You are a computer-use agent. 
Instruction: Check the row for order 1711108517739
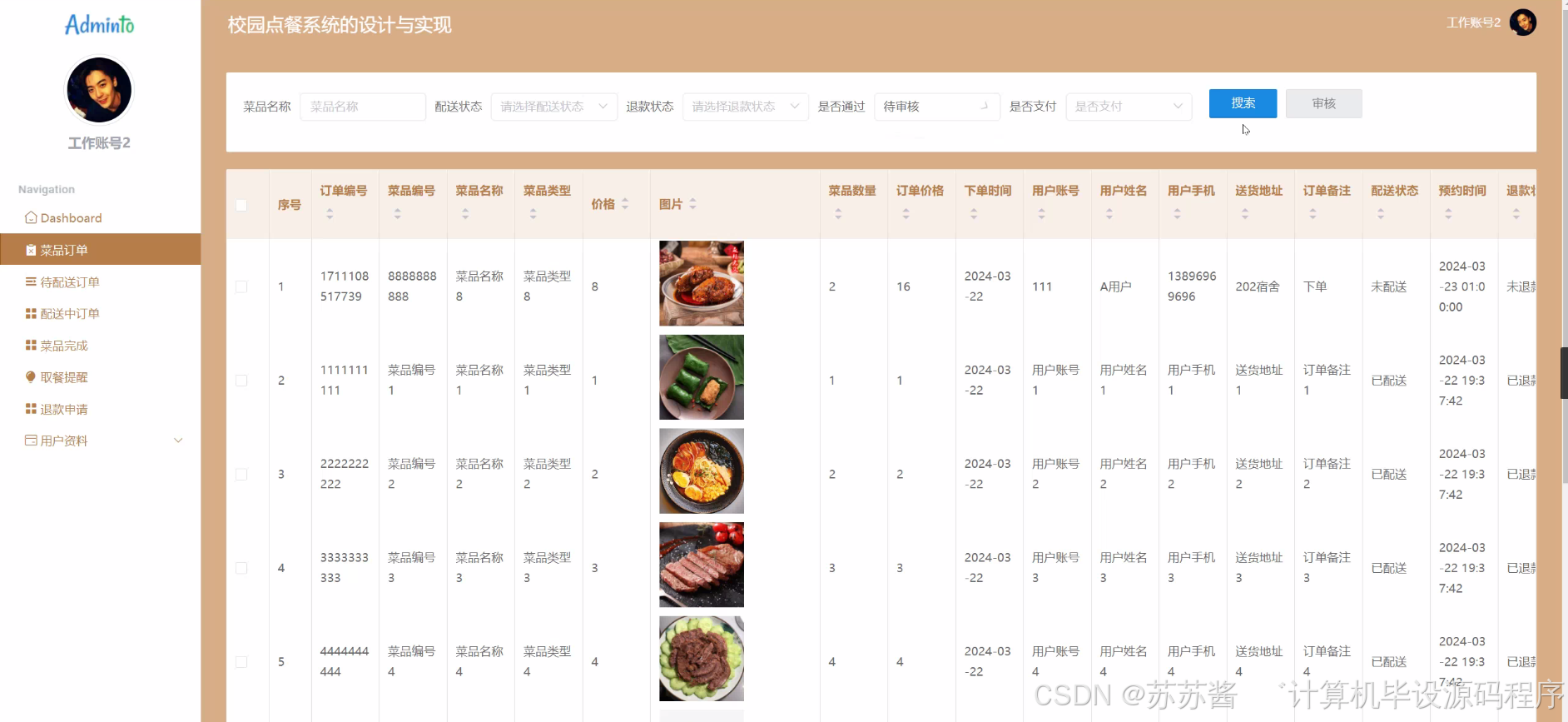[x=241, y=286]
